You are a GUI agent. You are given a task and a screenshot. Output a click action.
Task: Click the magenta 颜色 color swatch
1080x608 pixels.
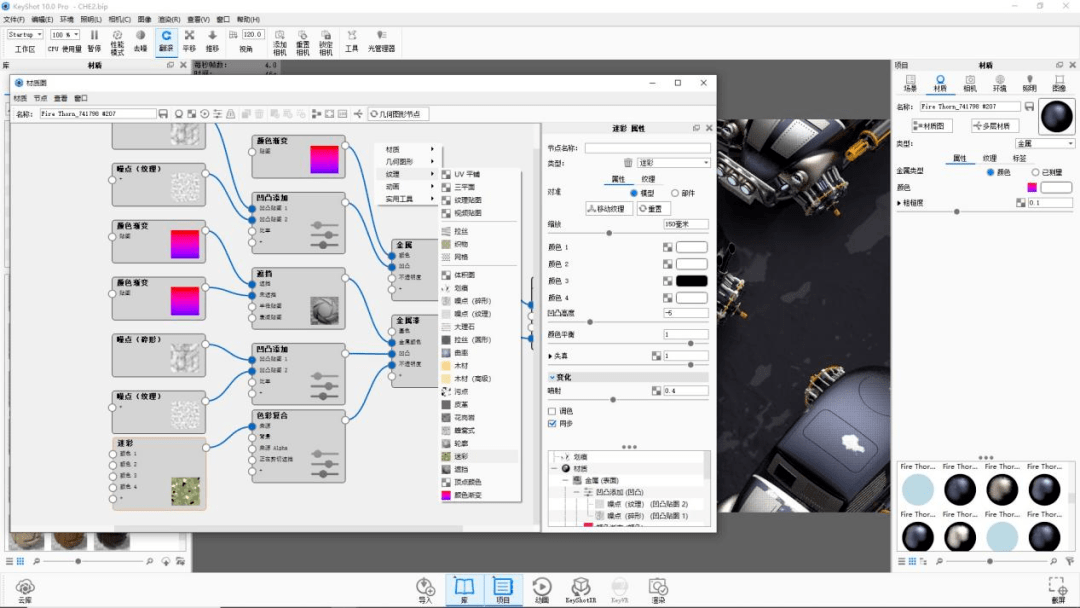point(1032,187)
